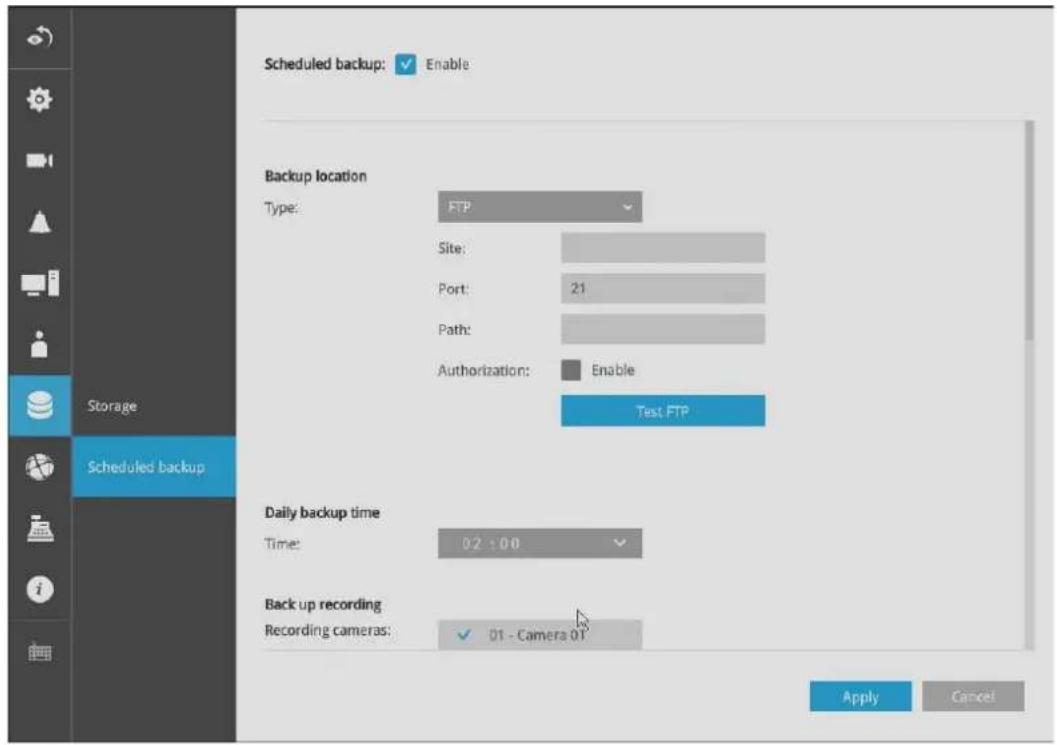Open the POS cash register icon
This screenshot has height=745, width=1057.
click(40, 528)
